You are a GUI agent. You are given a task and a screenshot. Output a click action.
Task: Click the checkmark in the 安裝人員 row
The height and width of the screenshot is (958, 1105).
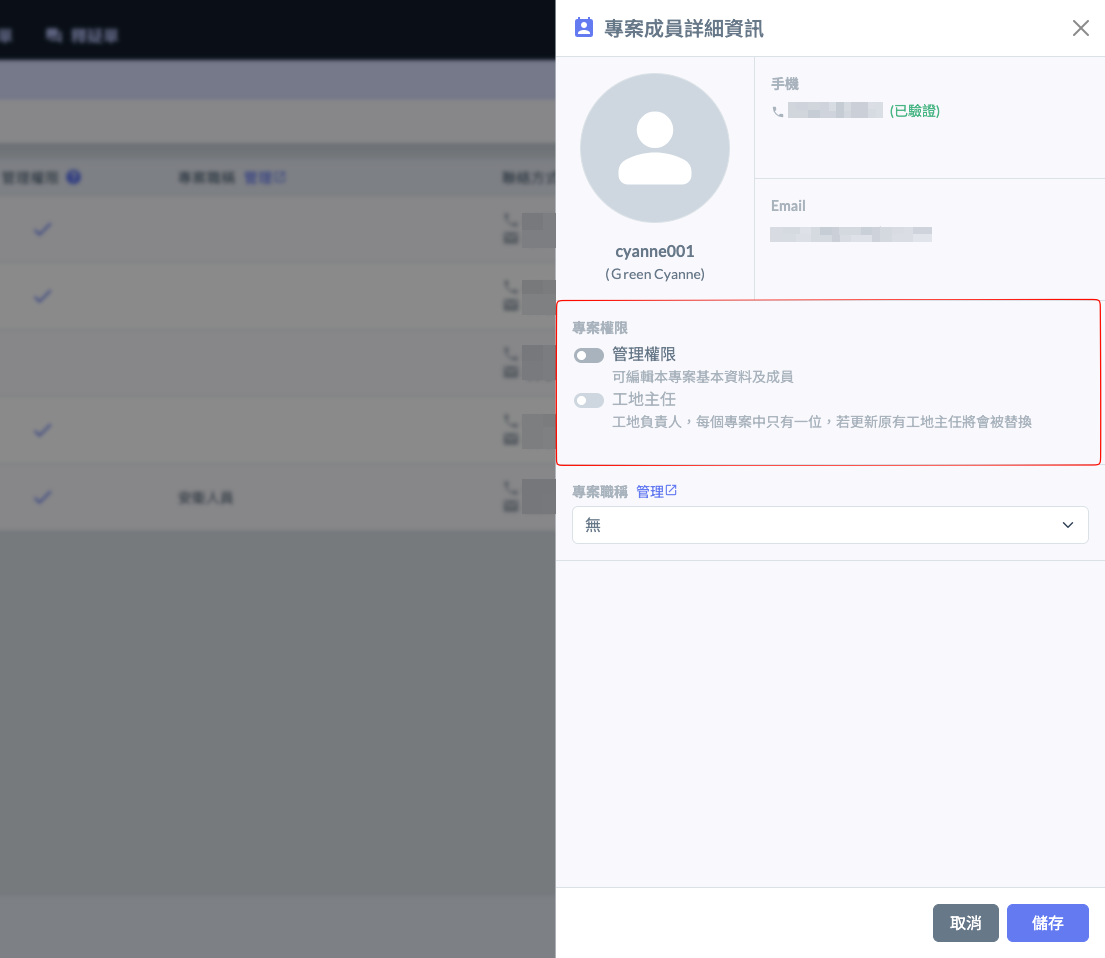(42, 497)
